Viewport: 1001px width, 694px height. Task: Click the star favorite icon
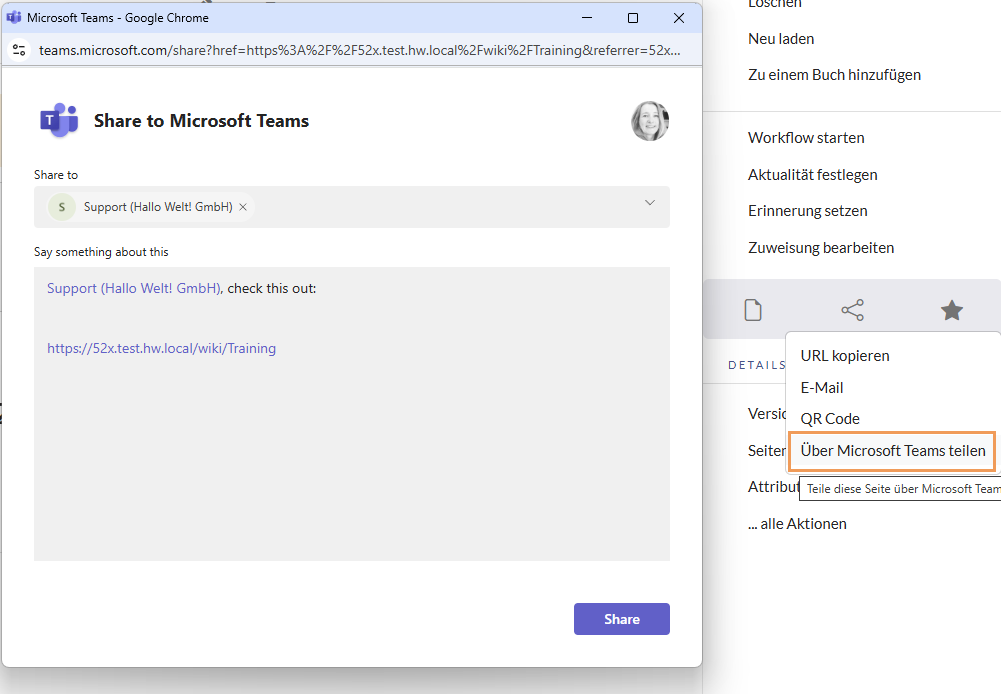click(x=951, y=311)
